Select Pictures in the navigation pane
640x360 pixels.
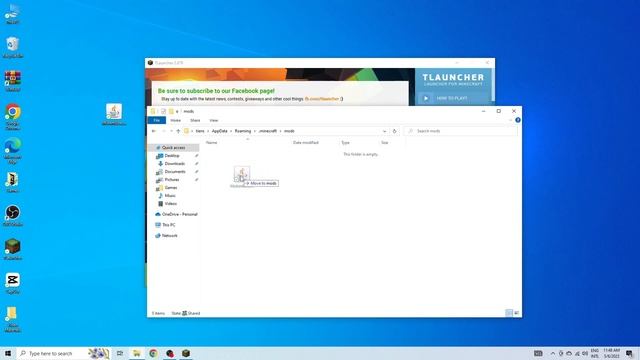[x=172, y=180]
